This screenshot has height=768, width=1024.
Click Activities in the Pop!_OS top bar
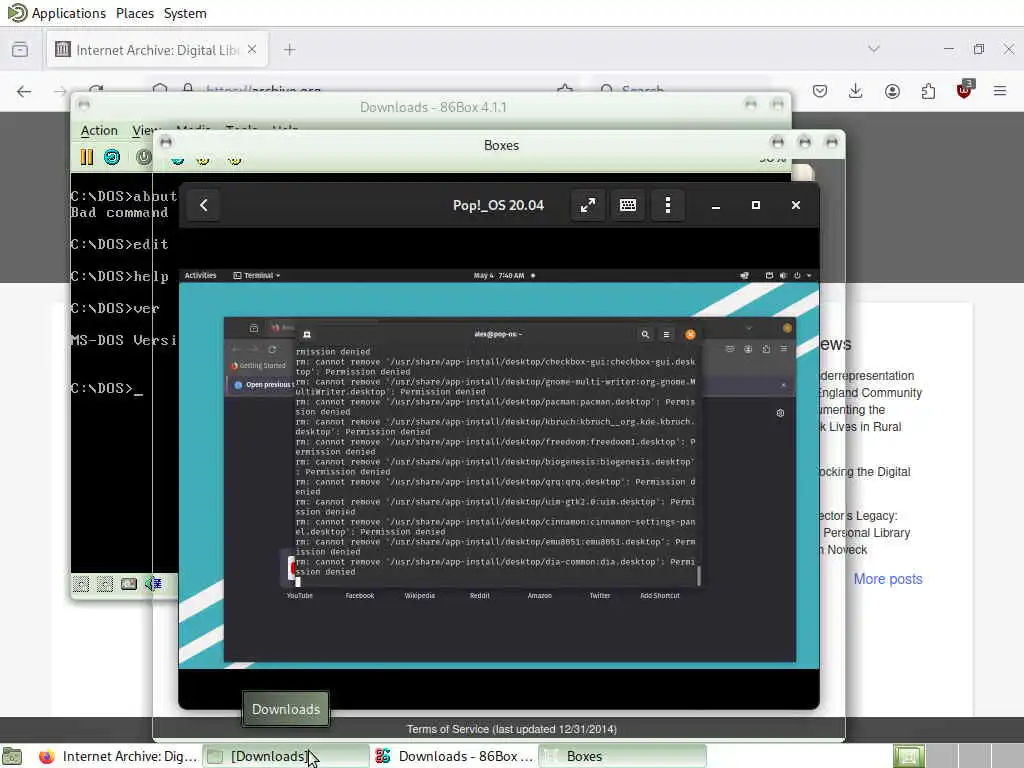(200, 276)
